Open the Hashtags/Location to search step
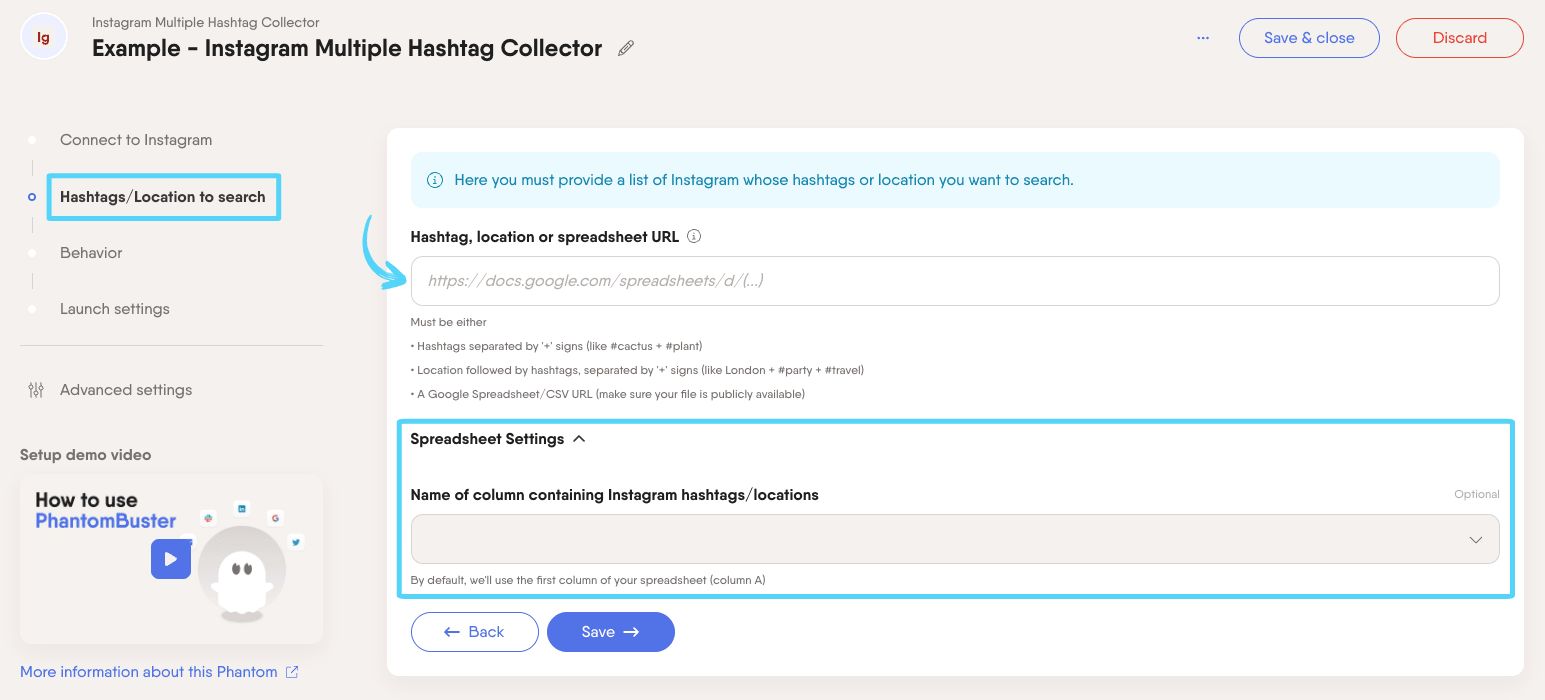This screenshot has height=700, width=1545. click(x=163, y=197)
